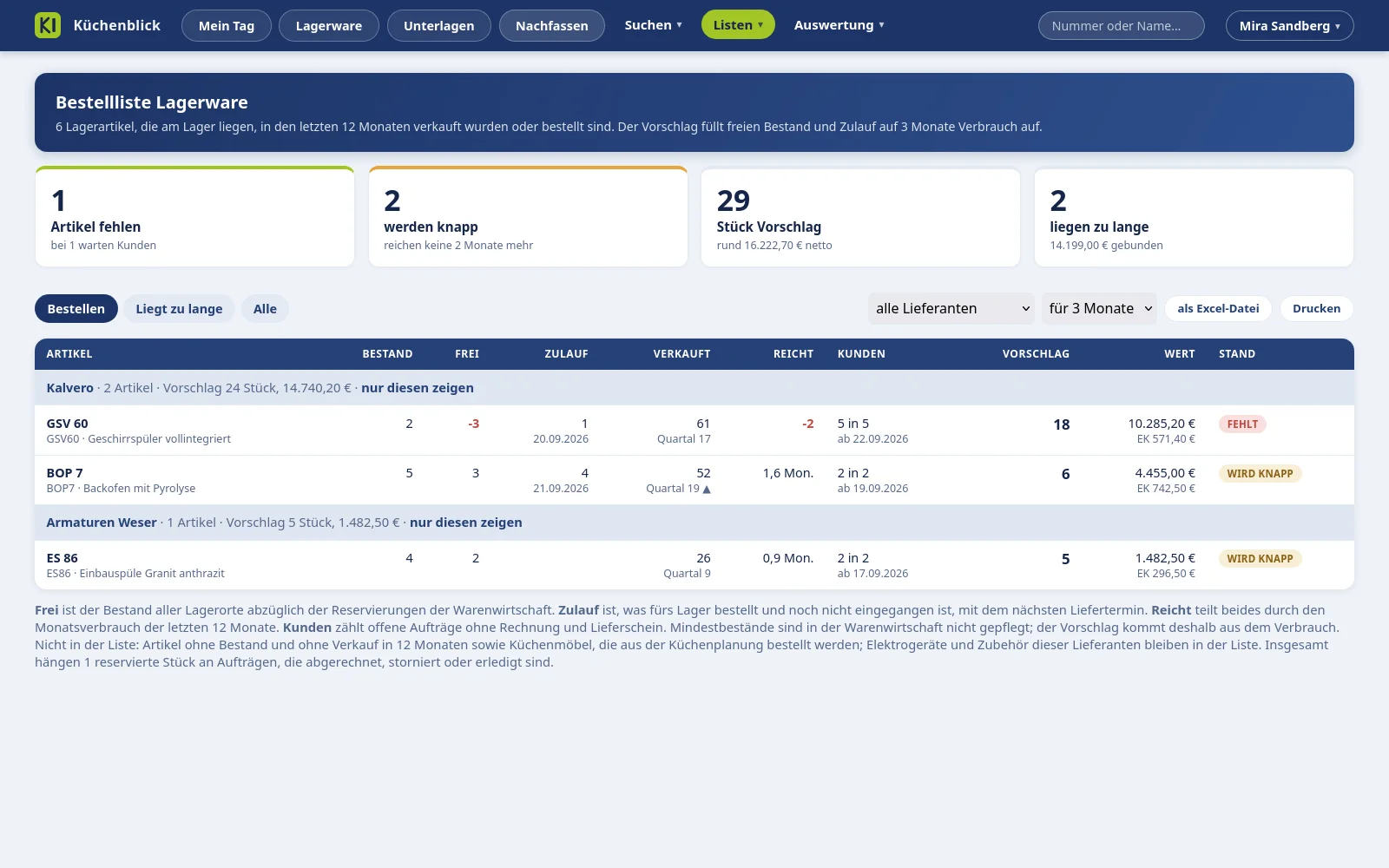Open article BOP 7 in the table
This screenshot has width=1389, height=868.
tap(65, 473)
